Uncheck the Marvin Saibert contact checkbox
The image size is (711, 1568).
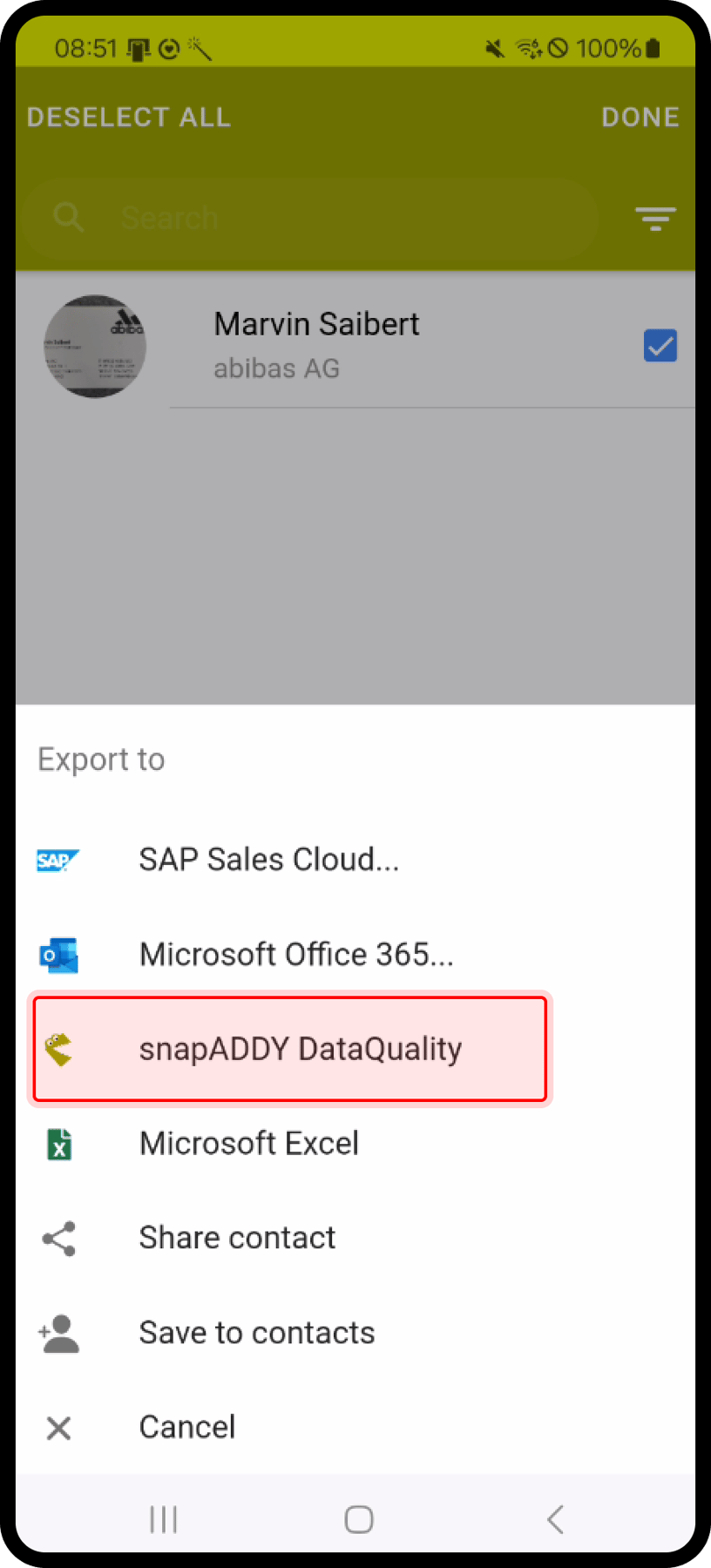point(660,345)
